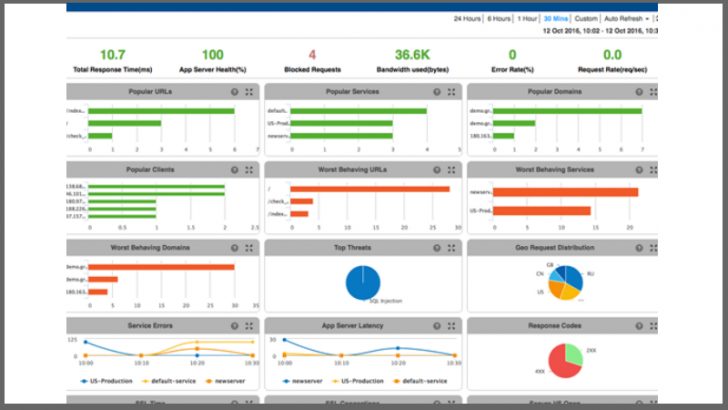Maximize the Service Errors chart

[249, 326]
